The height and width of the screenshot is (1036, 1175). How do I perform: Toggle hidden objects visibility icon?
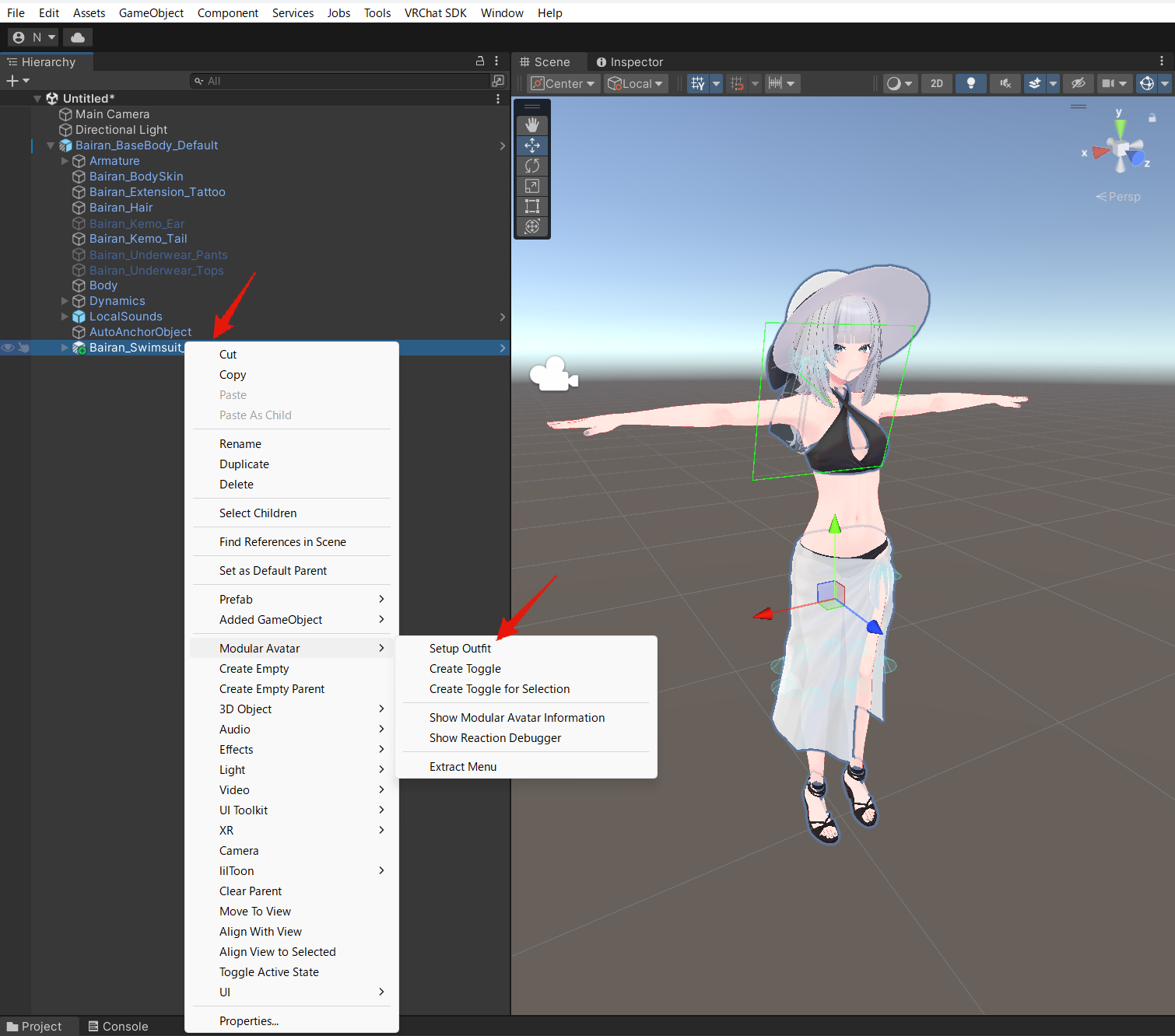pos(1079,83)
